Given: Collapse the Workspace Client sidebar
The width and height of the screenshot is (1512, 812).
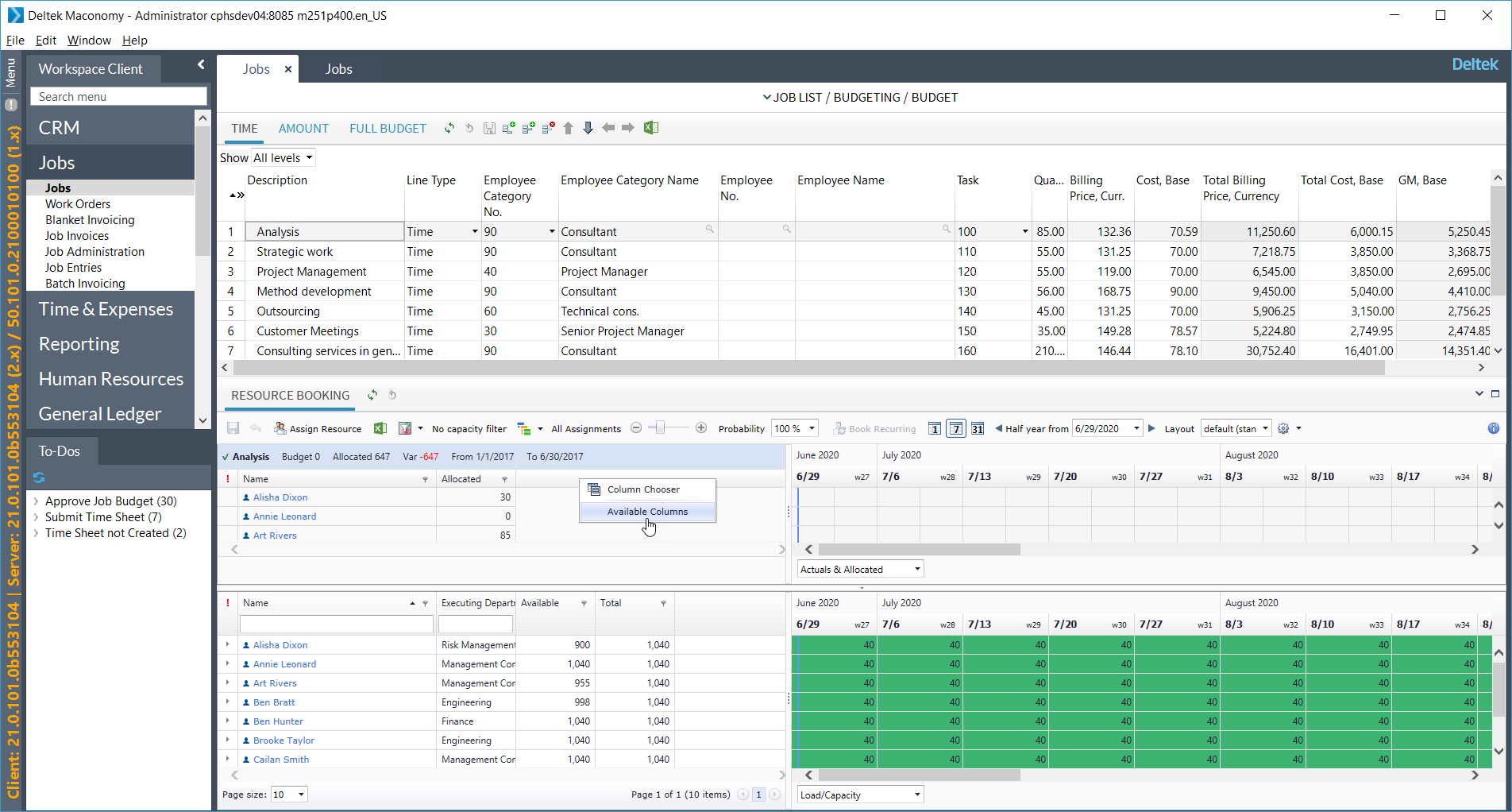Looking at the screenshot, I should coord(201,65).
